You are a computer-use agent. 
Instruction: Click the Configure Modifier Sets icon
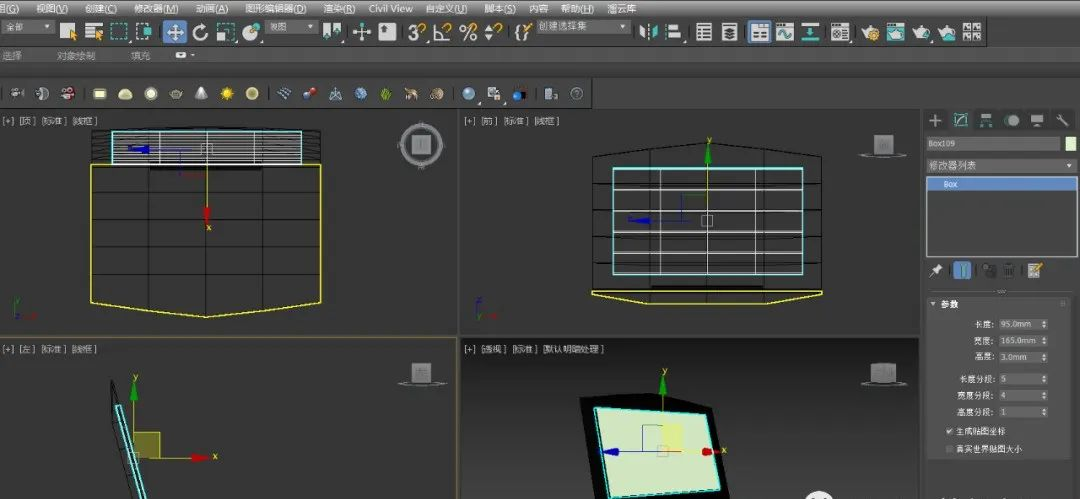(1033, 271)
